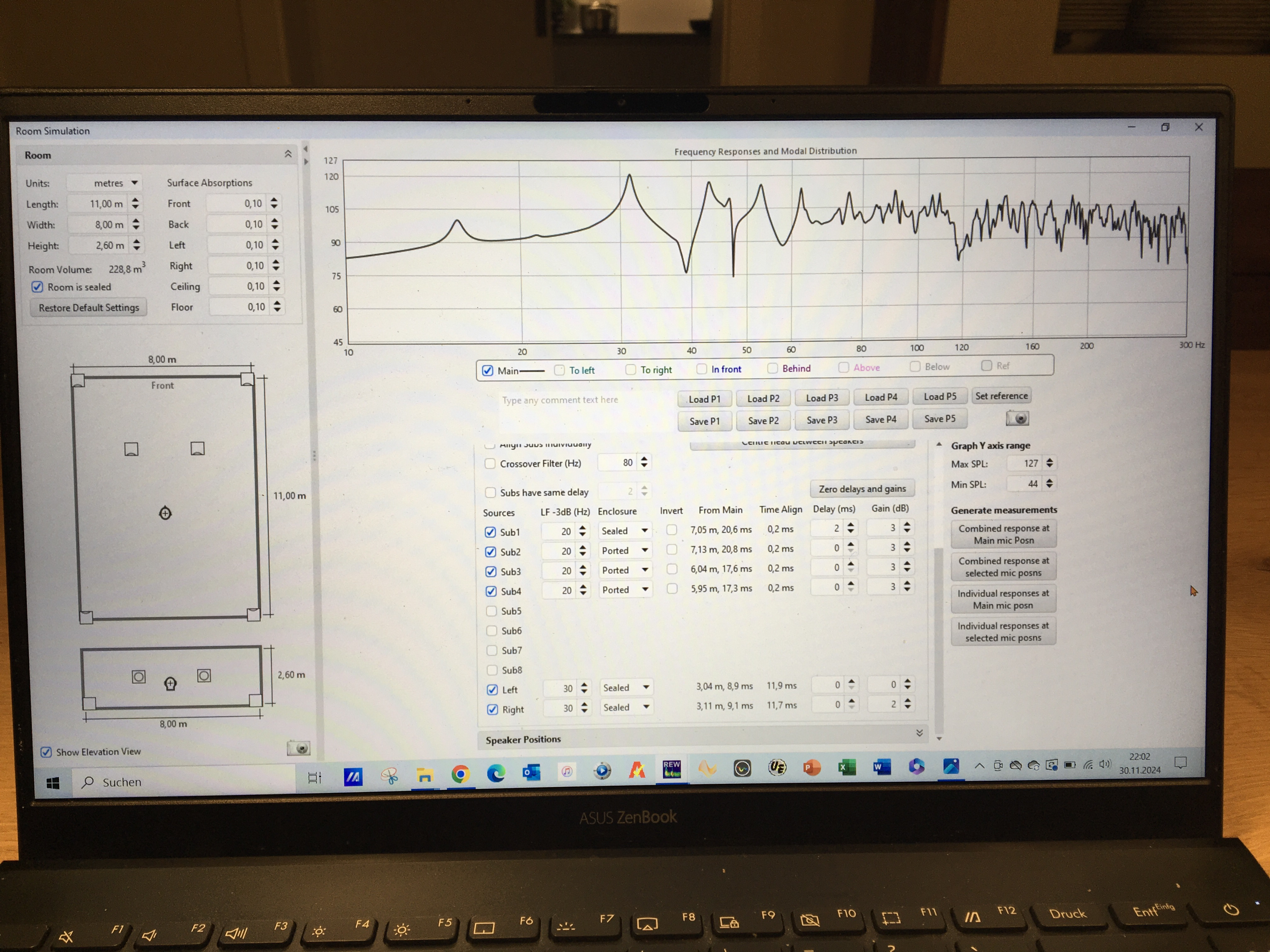Open the Units dropdown
This screenshot has width=1270, height=952.
(105, 183)
